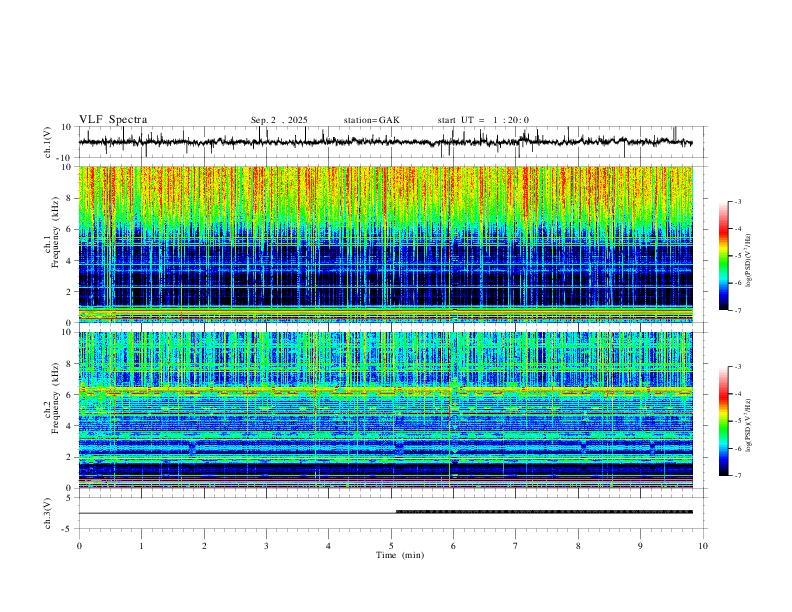Click the "8" tick on the time axis
Screen dimensions: 792x612
pyautogui.click(x=578, y=546)
